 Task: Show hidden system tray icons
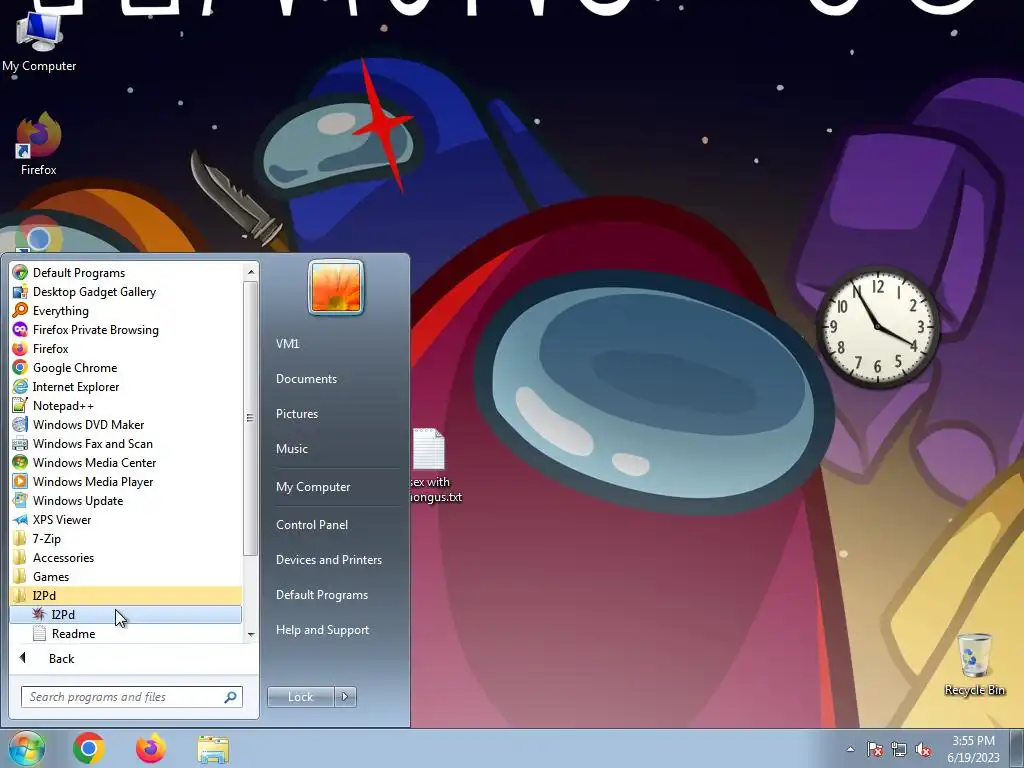850,749
